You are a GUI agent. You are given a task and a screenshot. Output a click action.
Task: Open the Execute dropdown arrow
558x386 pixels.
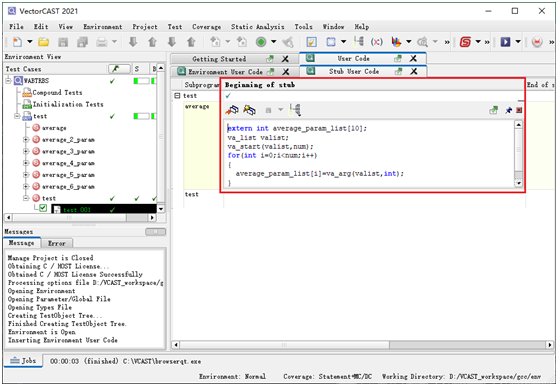pos(273,42)
